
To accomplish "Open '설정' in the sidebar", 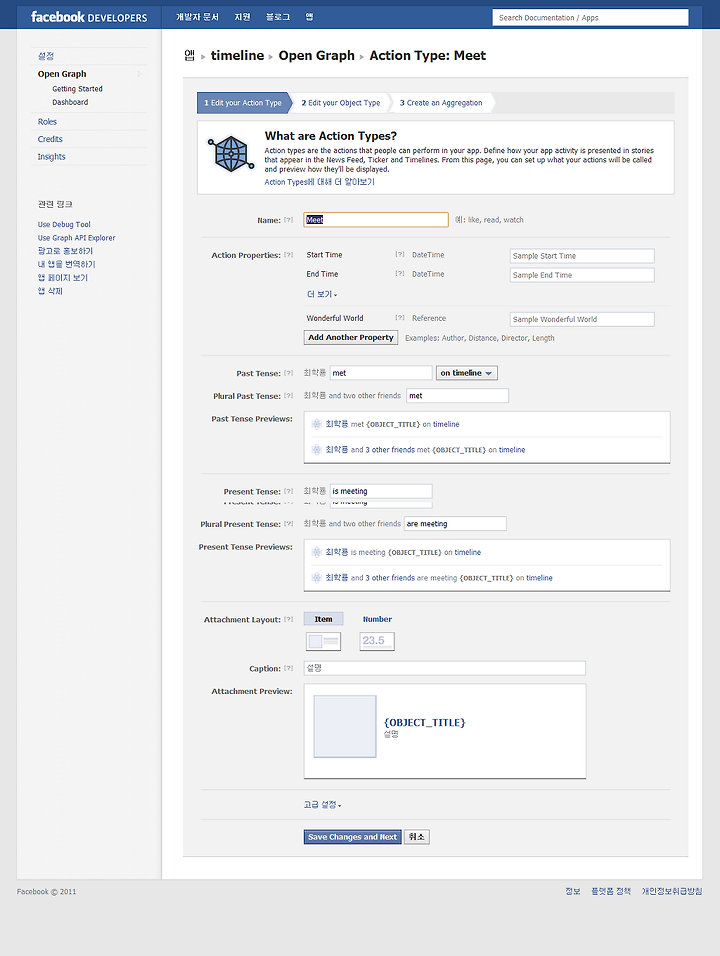I will (46, 56).
